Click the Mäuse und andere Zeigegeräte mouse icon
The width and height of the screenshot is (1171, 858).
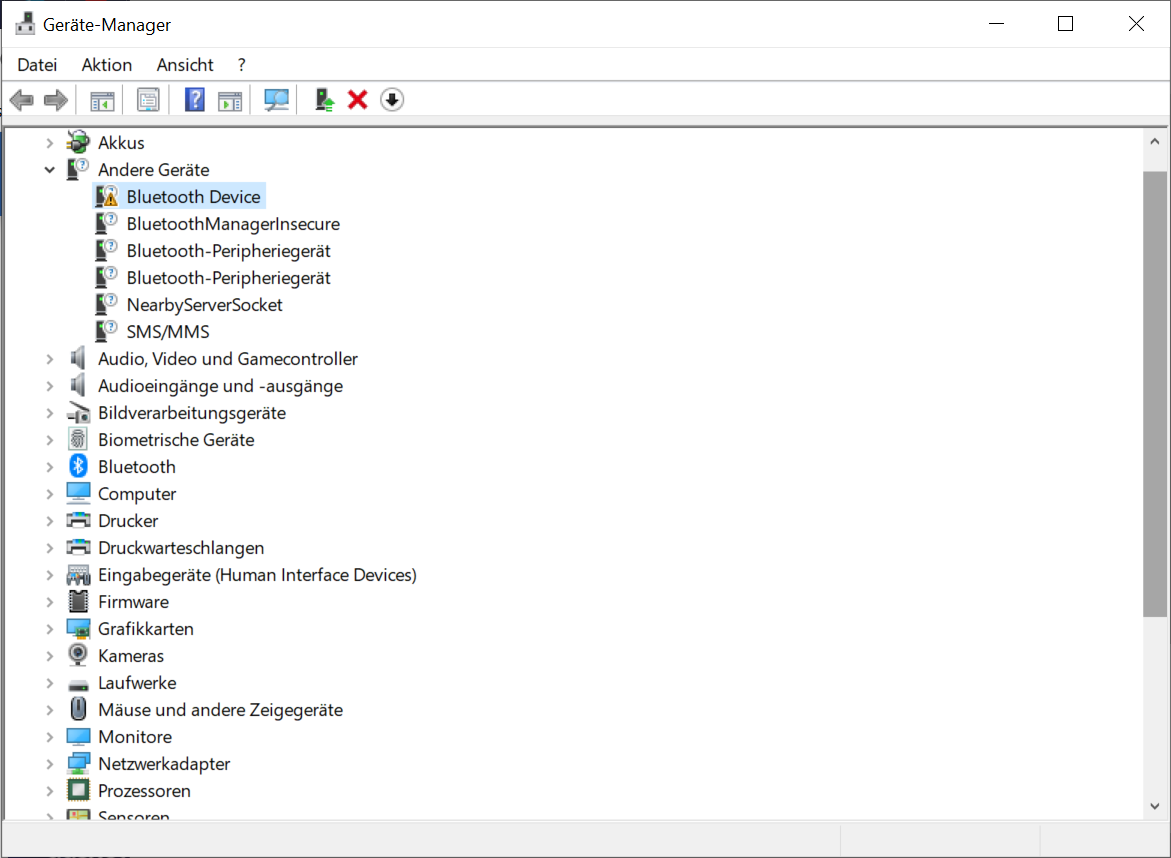pyautogui.click(x=78, y=709)
